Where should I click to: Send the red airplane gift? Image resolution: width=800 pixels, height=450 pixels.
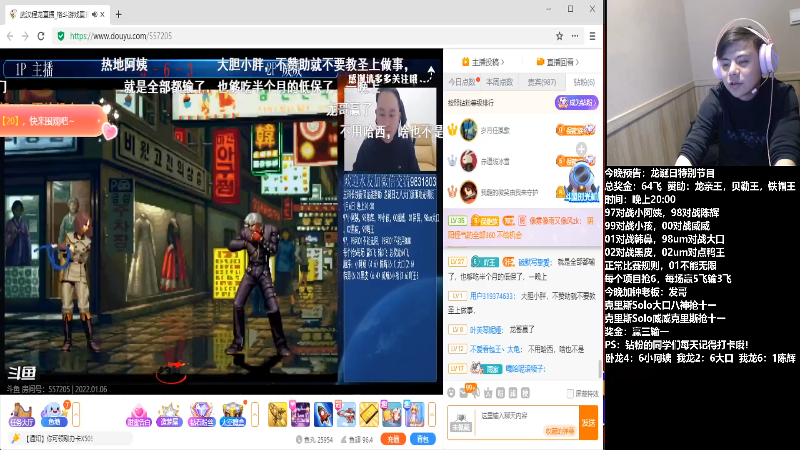[346, 414]
